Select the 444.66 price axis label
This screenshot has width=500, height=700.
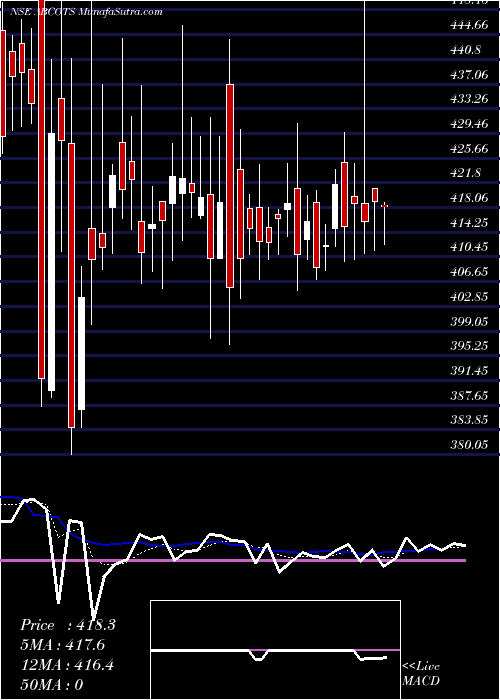[469, 25]
